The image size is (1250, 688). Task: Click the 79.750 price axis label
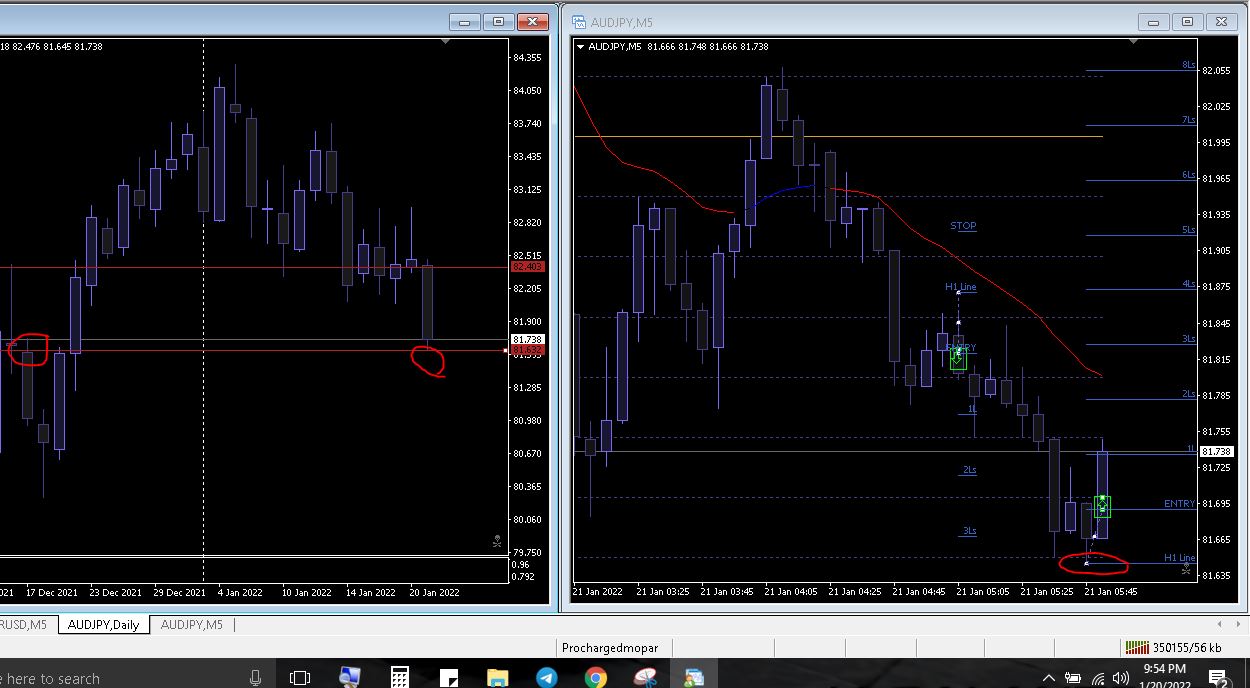(x=527, y=552)
